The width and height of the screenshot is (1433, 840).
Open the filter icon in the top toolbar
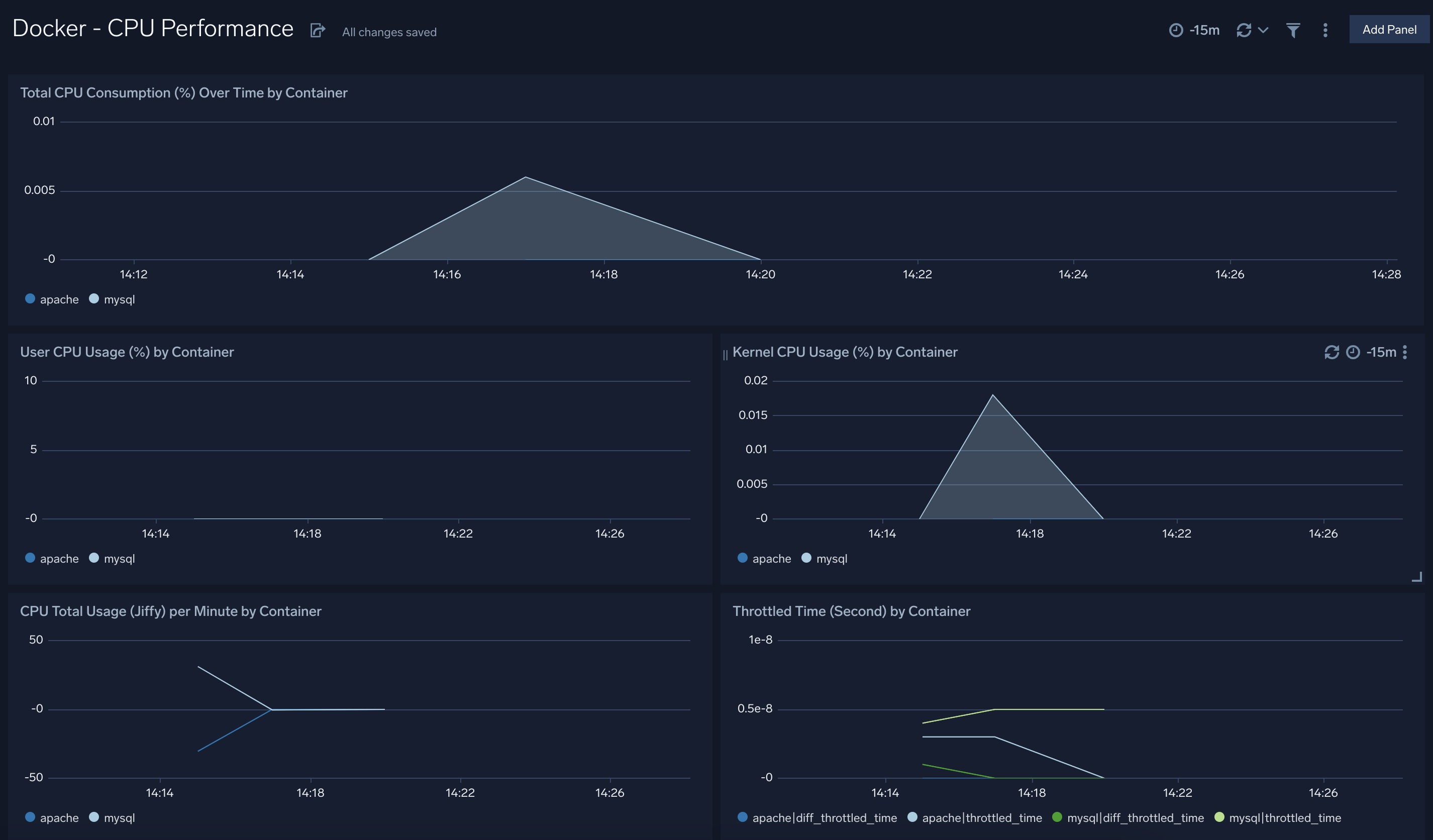tap(1293, 30)
